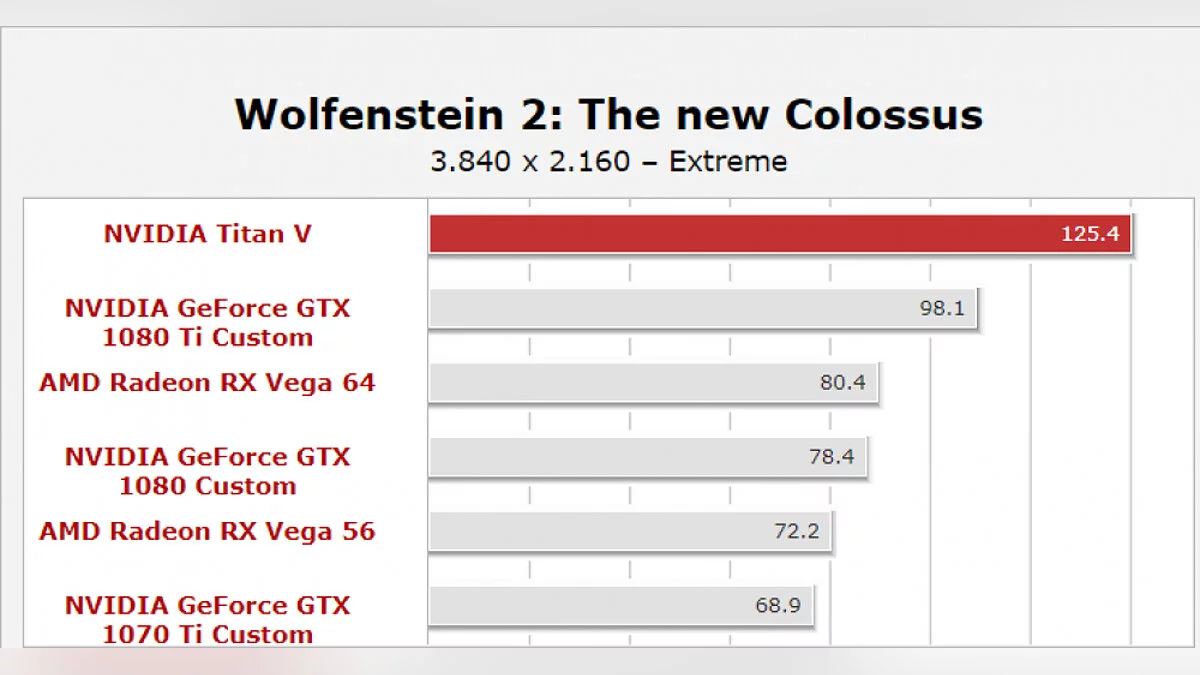Click the gray GTX 1080 Custom bar
The width and height of the screenshot is (1200, 675).
(610, 457)
